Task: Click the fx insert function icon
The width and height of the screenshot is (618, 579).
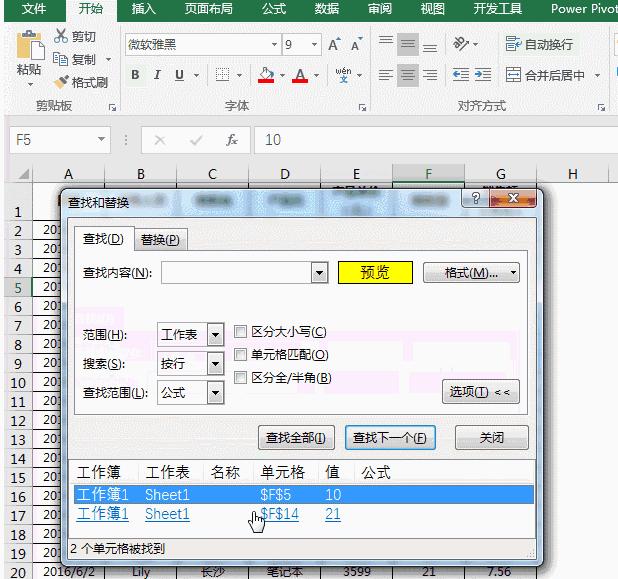Action: [232, 140]
